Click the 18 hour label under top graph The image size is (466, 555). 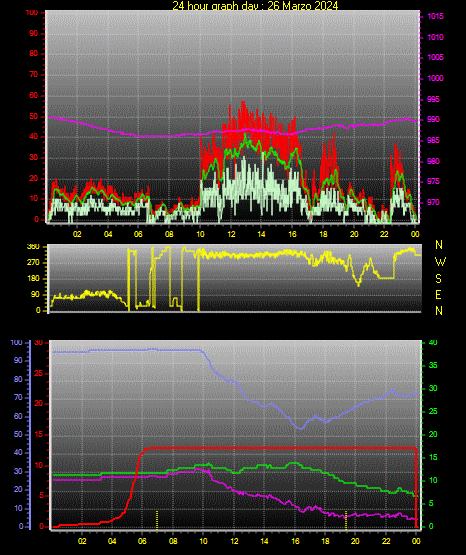click(323, 234)
